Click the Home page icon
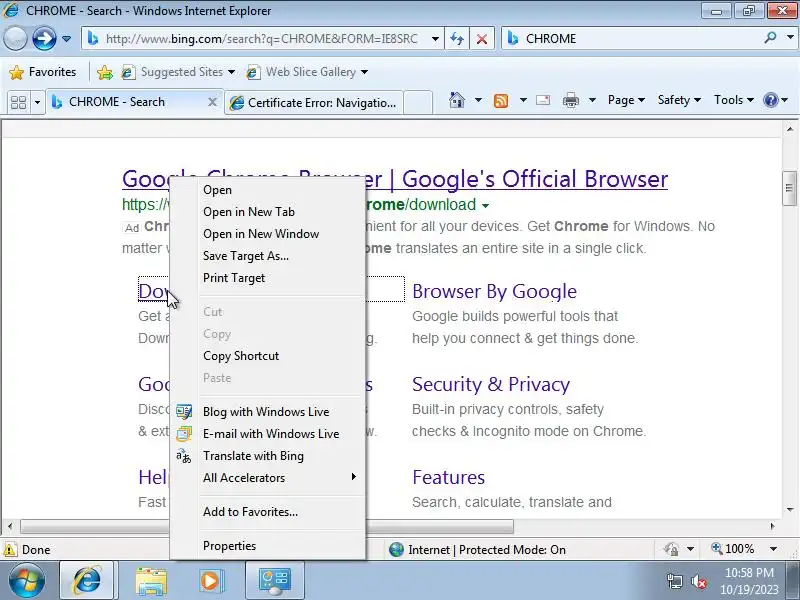The height and width of the screenshot is (600, 800). click(457, 100)
